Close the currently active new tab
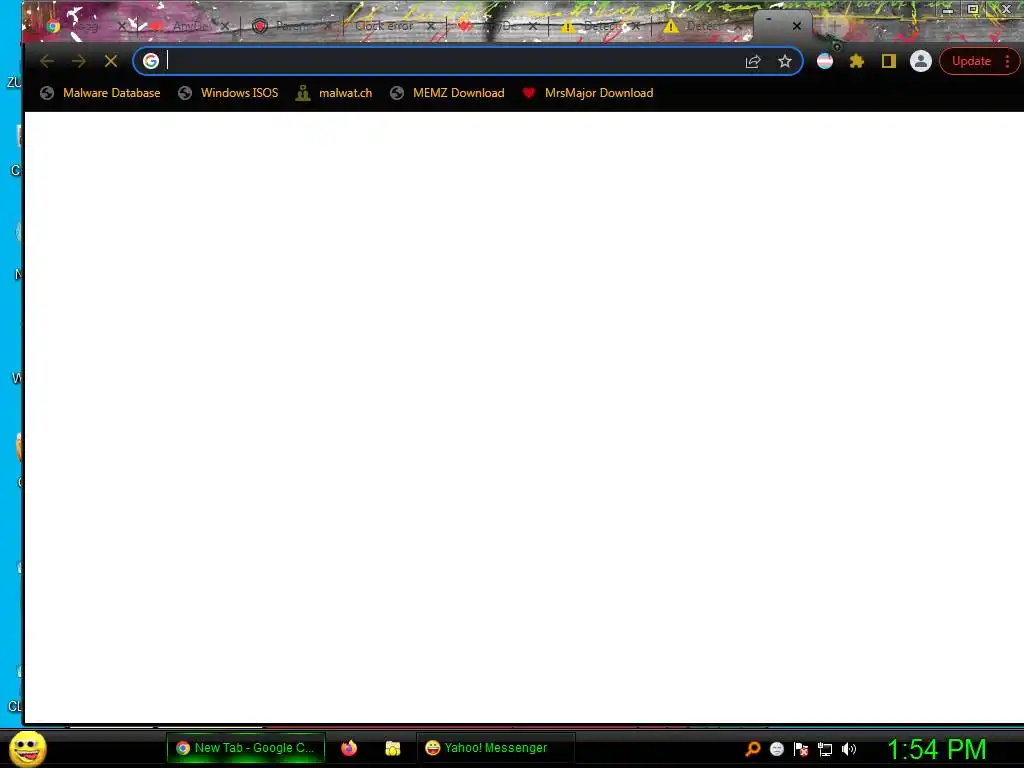 [x=797, y=26]
